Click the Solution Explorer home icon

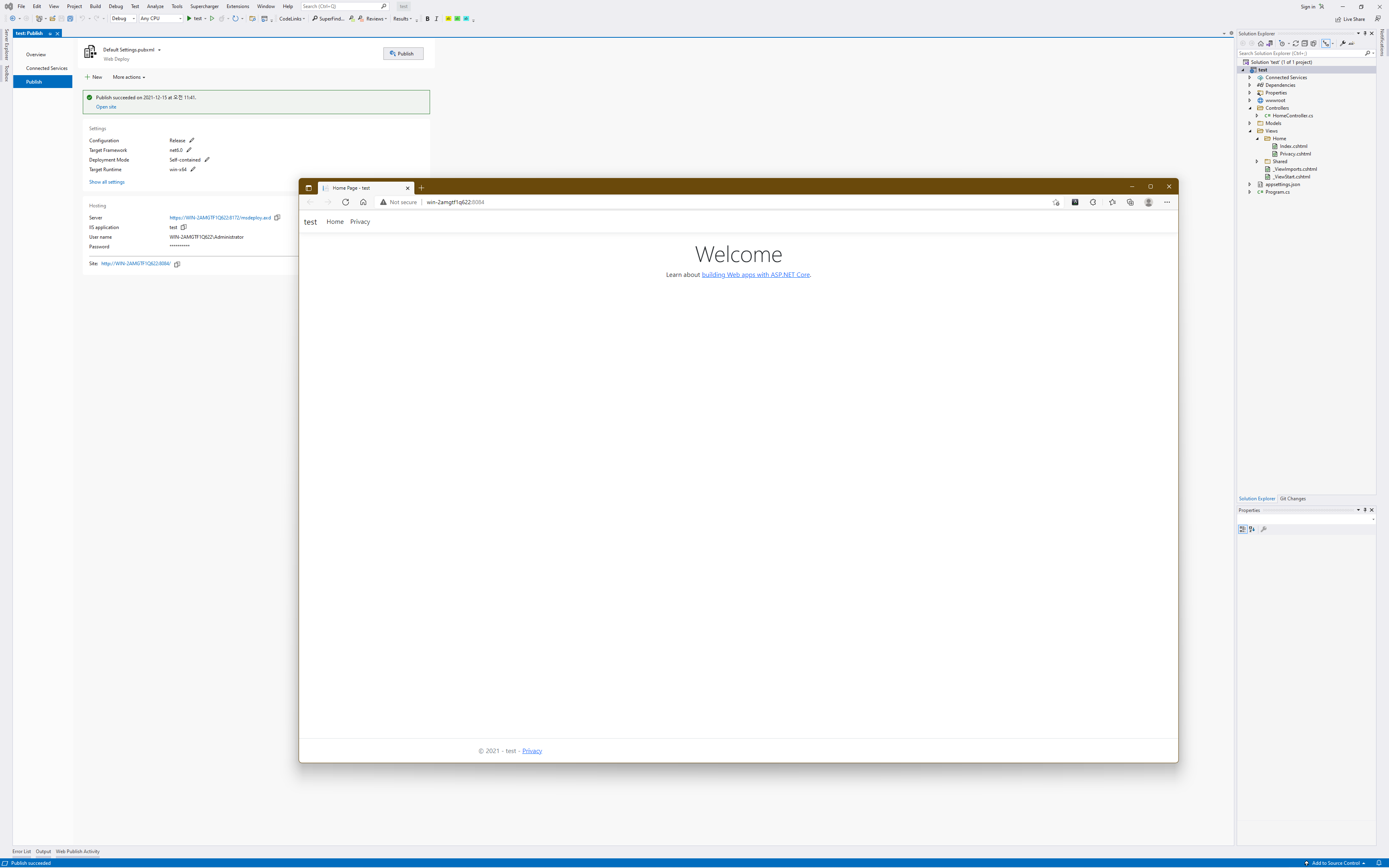tap(1261, 44)
